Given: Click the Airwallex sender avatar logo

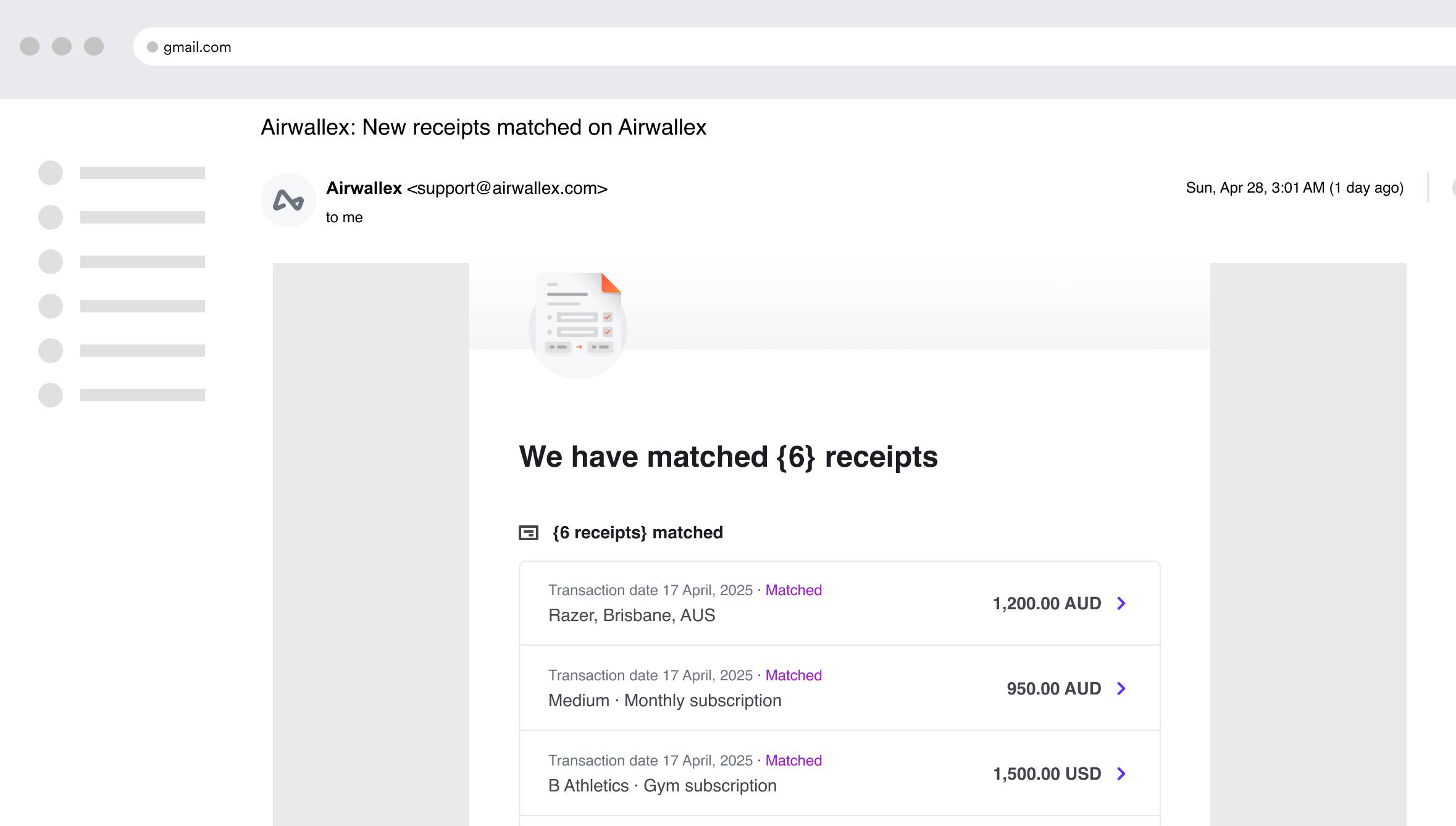Looking at the screenshot, I should [288, 200].
